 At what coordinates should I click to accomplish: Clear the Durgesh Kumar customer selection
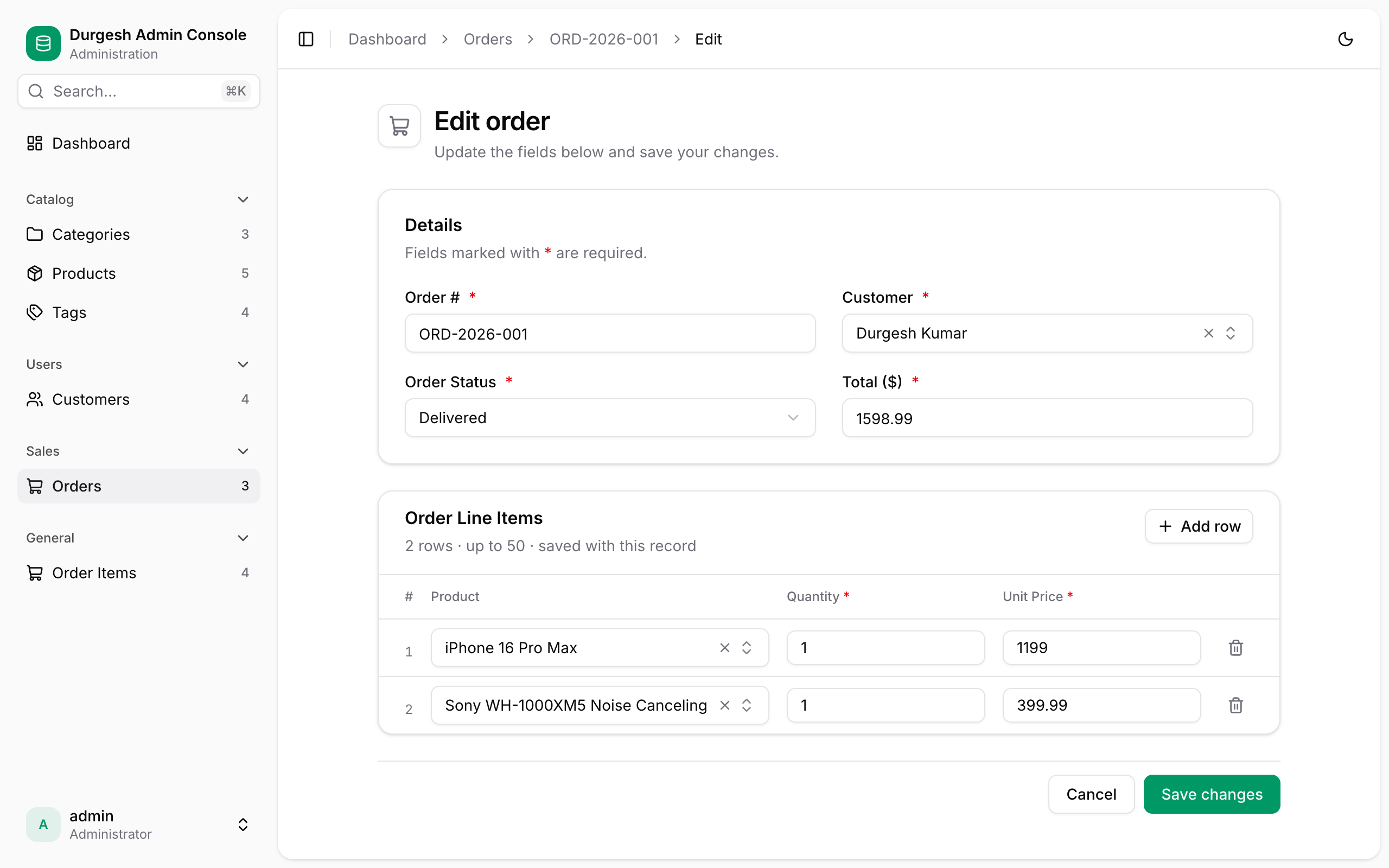click(1209, 333)
